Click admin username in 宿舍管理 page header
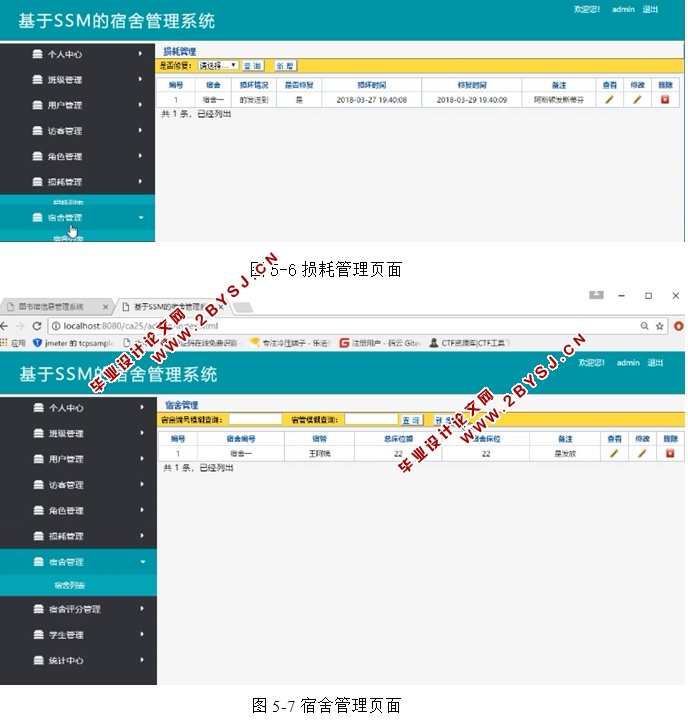This screenshot has width=688, height=723. [628, 363]
